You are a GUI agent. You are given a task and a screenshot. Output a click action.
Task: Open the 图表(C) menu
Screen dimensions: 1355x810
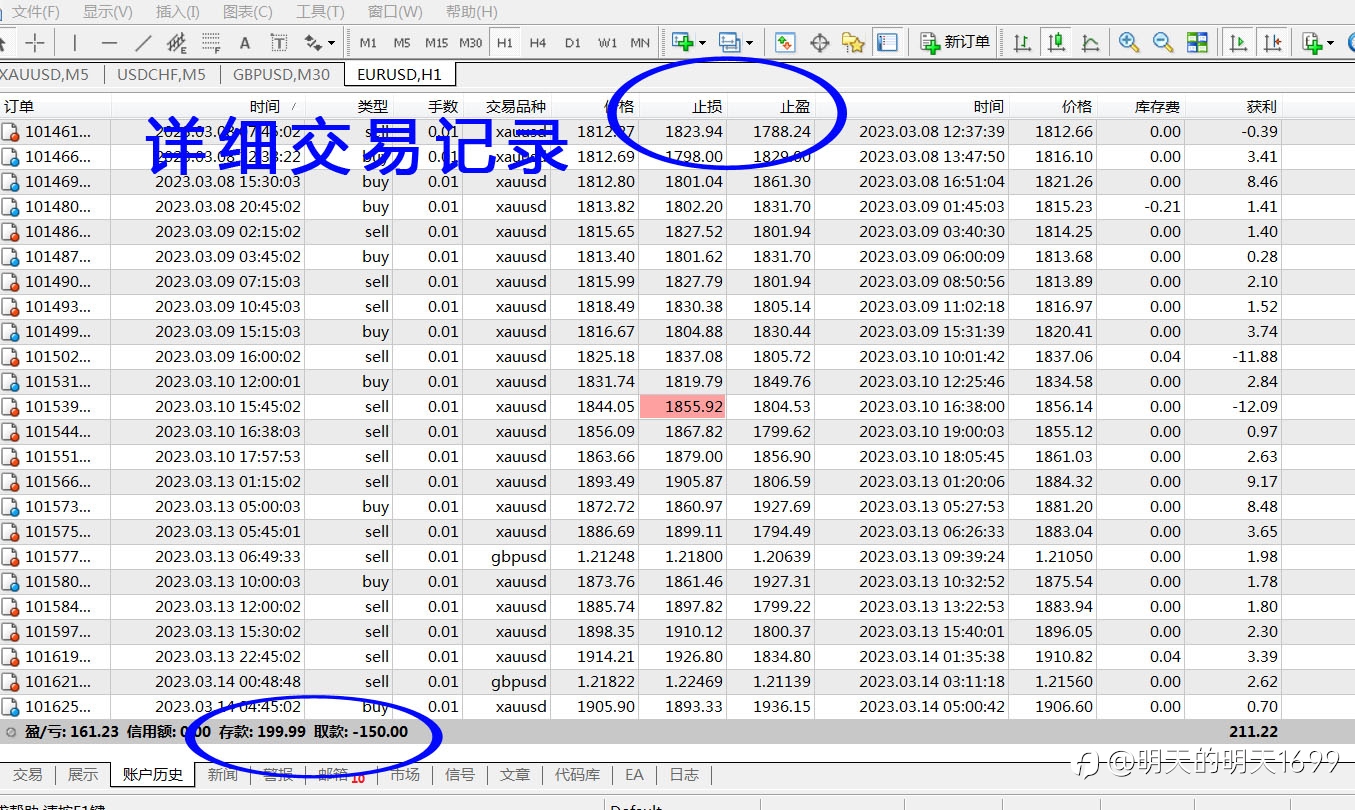pos(247,12)
